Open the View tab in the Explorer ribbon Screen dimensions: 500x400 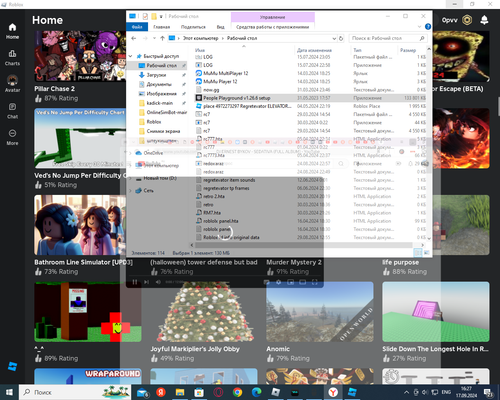tap(220, 27)
